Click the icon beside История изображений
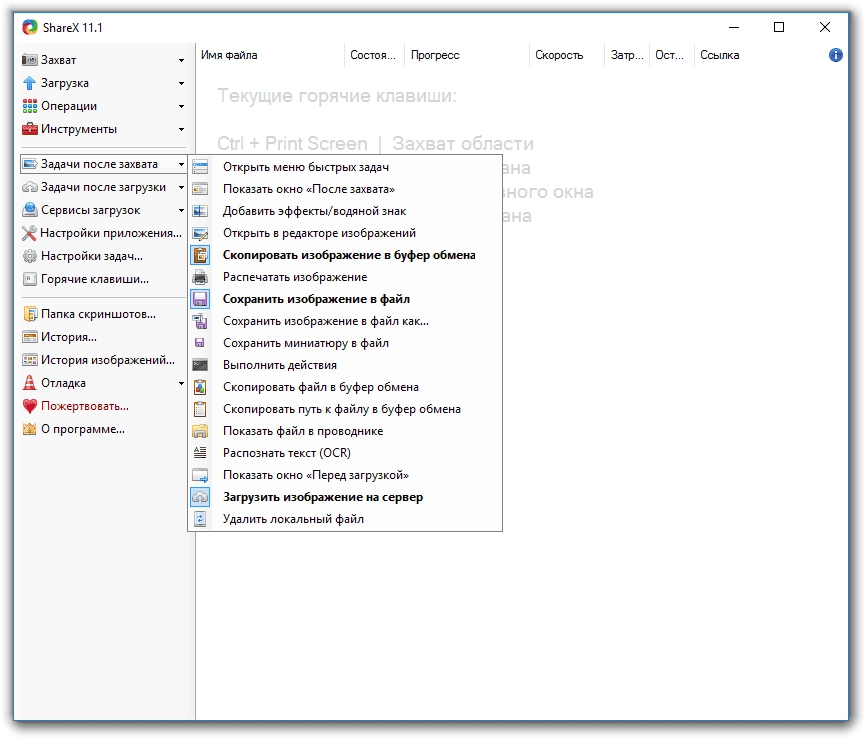The width and height of the screenshot is (866, 740). (x=29, y=360)
